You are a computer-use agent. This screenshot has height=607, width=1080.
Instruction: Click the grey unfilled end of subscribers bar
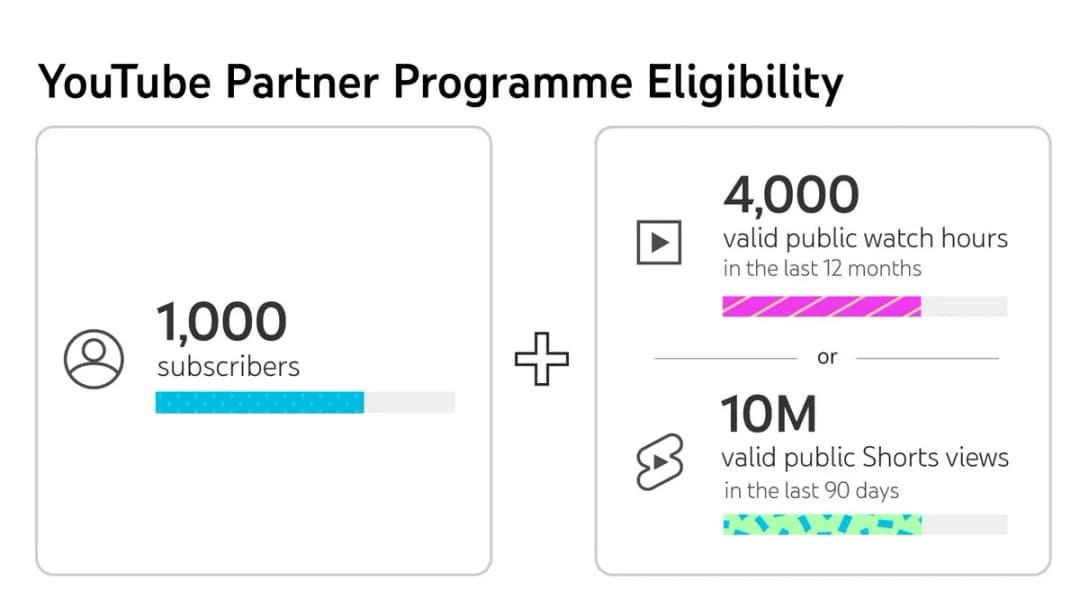(409, 402)
